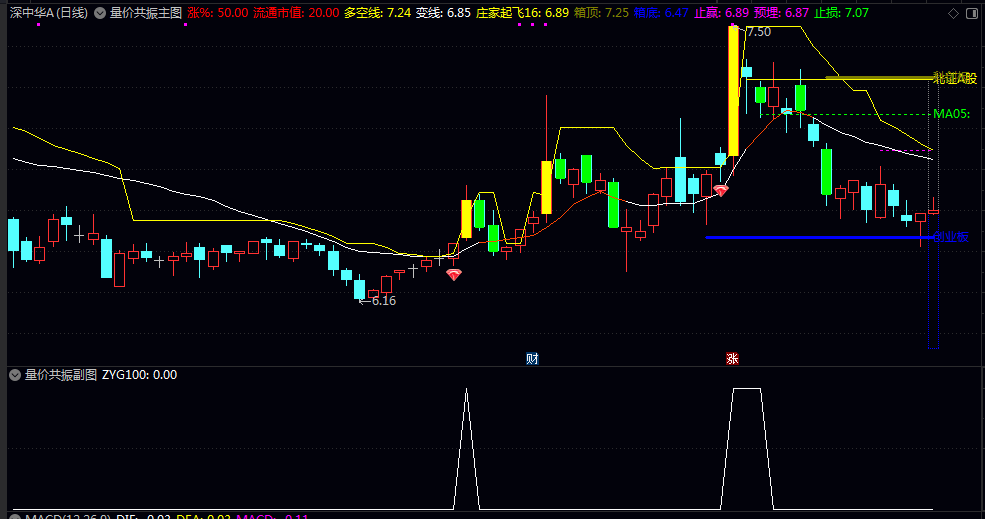This screenshot has width=985, height=519.
Task: Expand the 量价共振主图 indicator dropdown
Action: tap(100, 13)
